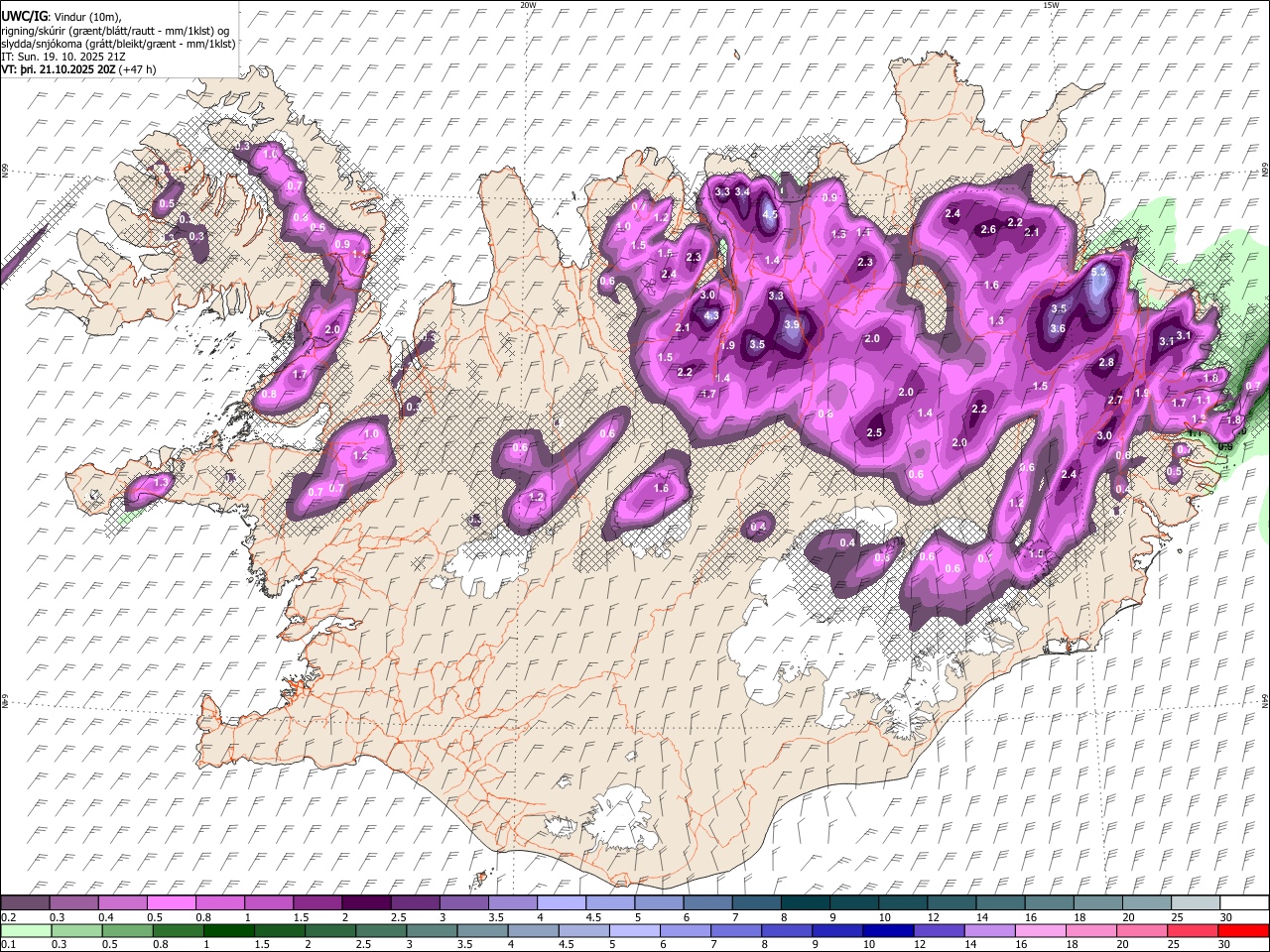The width and height of the screenshot is (1270, 952).
Task: Click the 20W longitude label at top
Action: (528, 5)
